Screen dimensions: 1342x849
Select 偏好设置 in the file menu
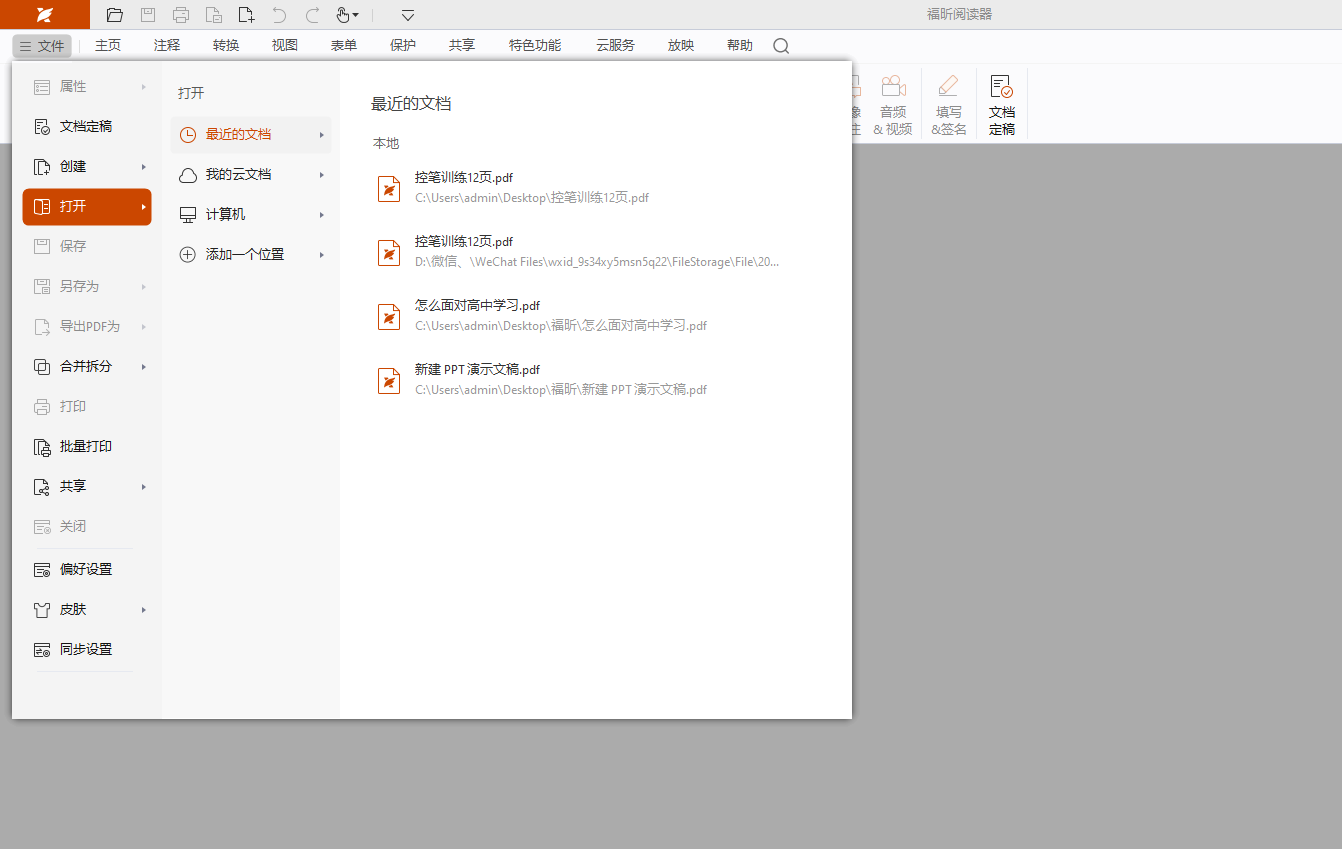point(85,569)
